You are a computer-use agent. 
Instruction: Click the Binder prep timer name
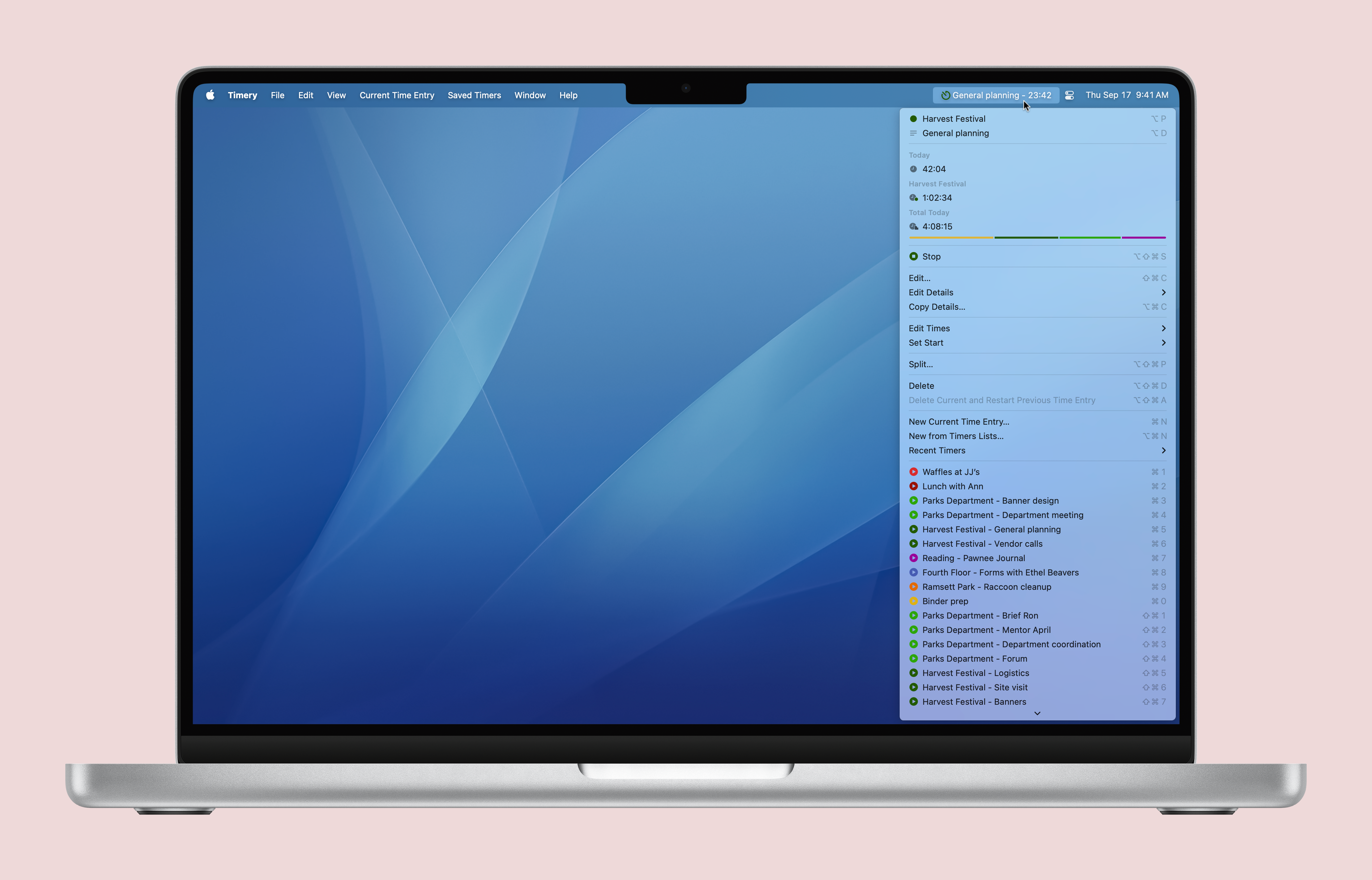click(x=945, y=601)
